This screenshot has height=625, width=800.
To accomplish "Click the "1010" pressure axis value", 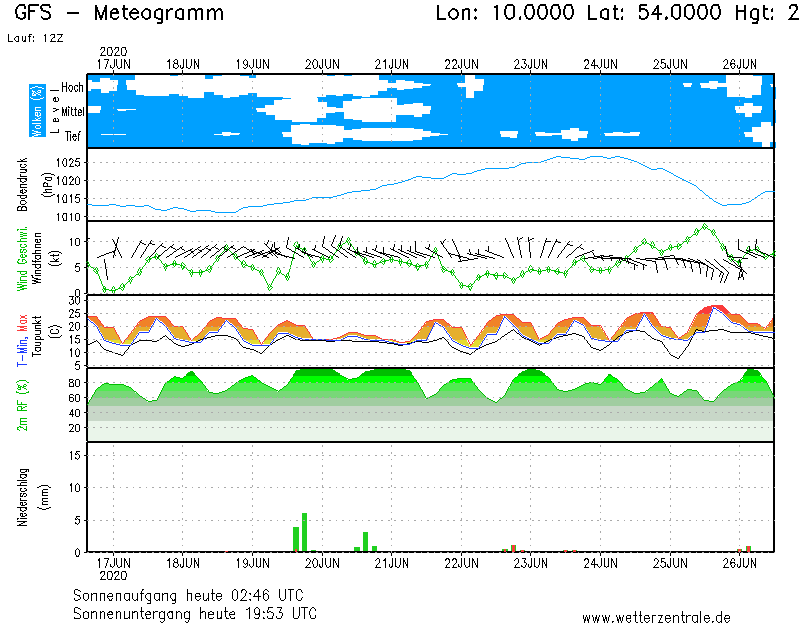I will click(68, 217).
